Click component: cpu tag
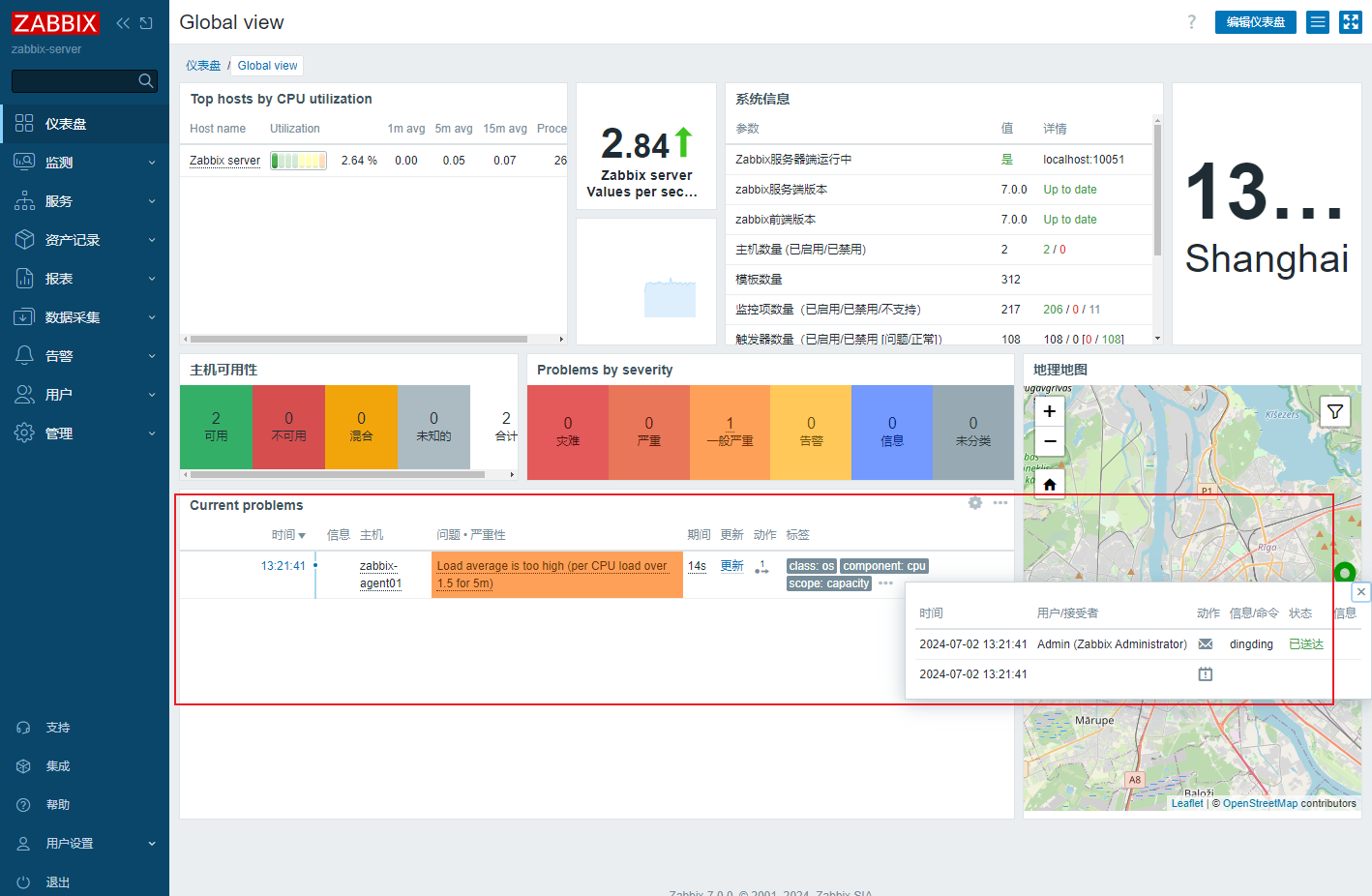The height and width of the screenshot is (896, 1372). click(x=884, y=566)
